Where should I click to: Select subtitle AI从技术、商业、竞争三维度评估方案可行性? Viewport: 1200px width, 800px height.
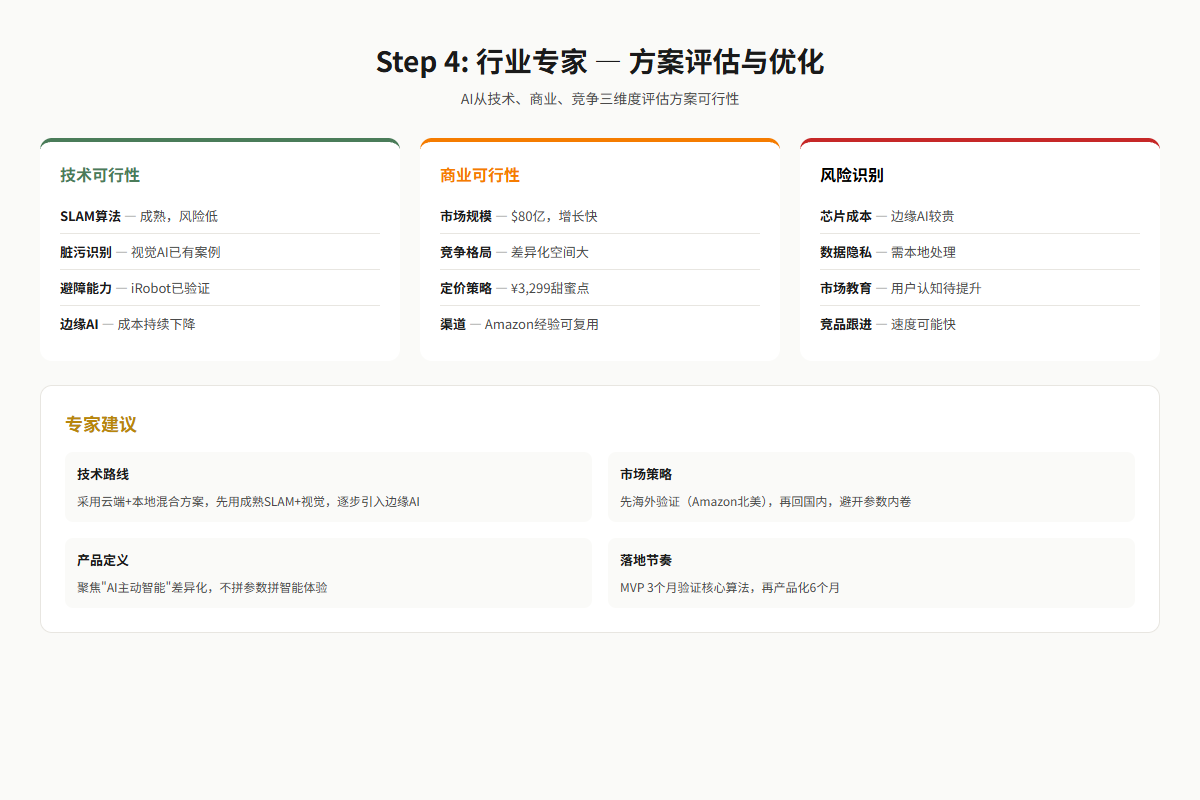600,99
